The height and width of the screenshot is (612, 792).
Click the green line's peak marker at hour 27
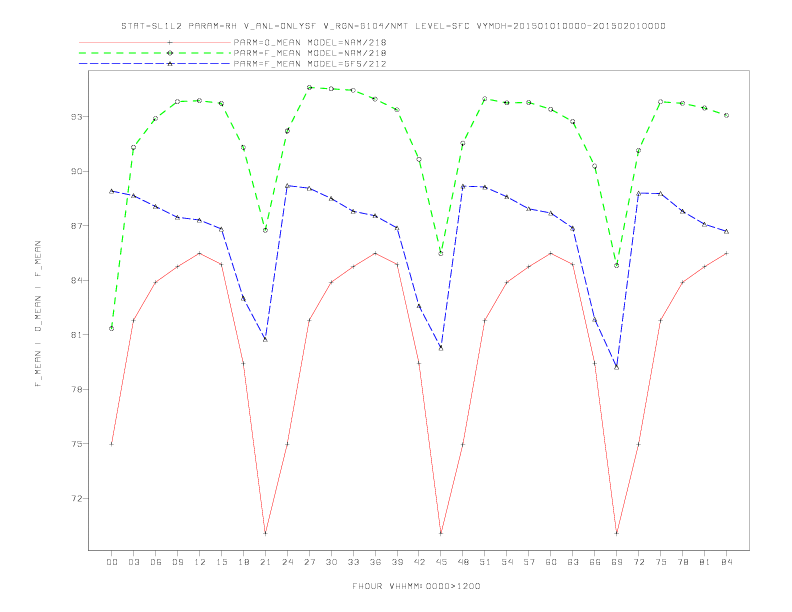coord(309,87)
